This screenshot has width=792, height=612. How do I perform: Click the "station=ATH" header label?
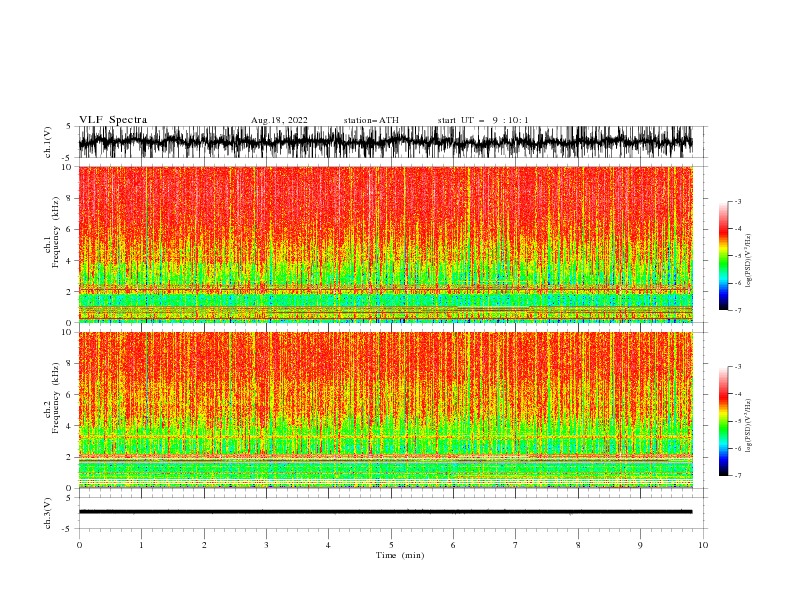pyautogui.click(x=371, y=120)
